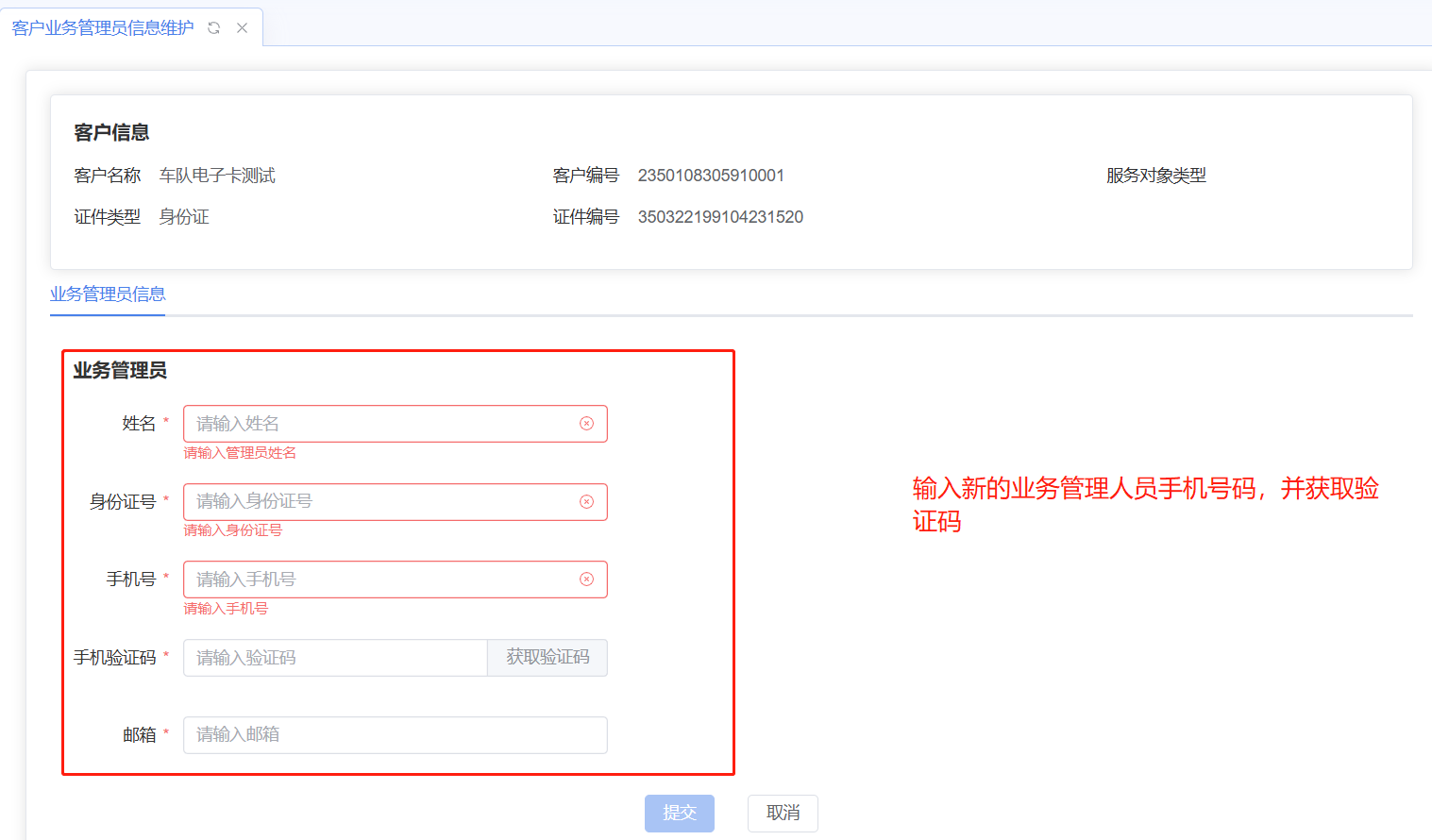Image resolution: width=1432 pixels, height=840 pixels.
Task: Click the 获取验证码 button
Action: point(548,658)
